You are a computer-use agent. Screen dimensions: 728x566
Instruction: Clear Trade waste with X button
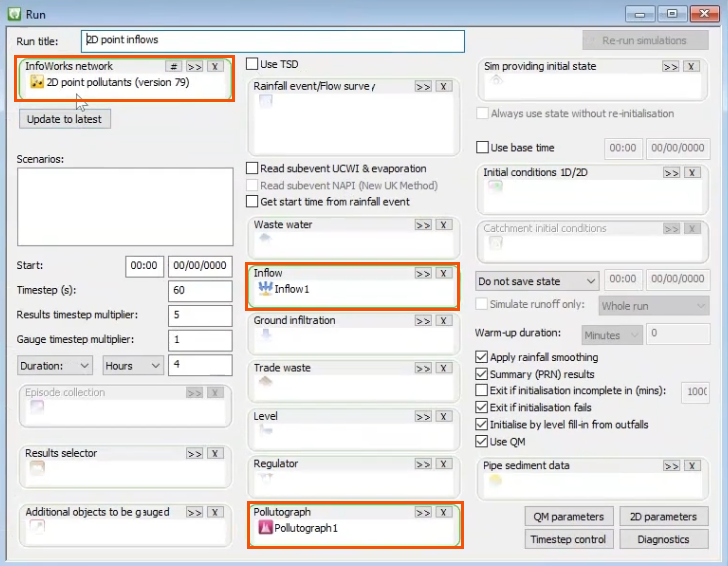click(x=443, y=368)
